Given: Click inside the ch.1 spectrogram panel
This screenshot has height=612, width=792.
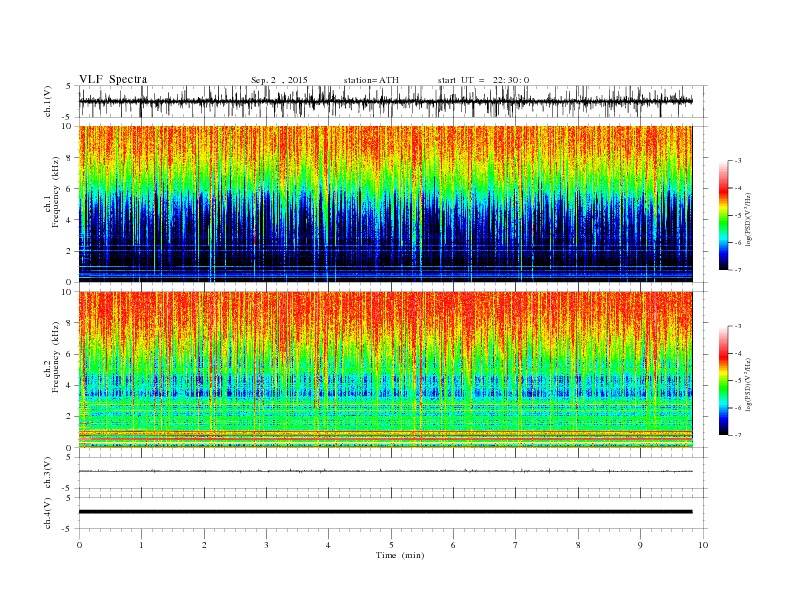Looking at the screenshot, I should 385,204.
